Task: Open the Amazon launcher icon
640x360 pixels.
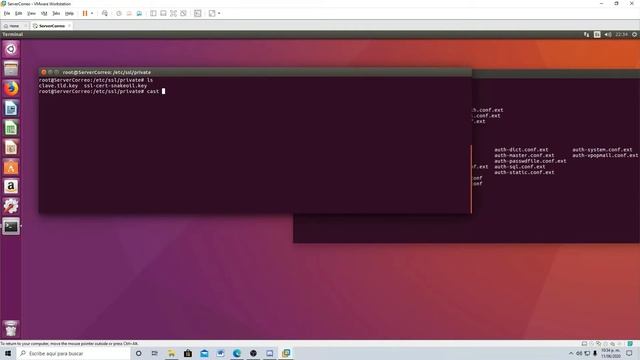Action: tap(11, 187)
